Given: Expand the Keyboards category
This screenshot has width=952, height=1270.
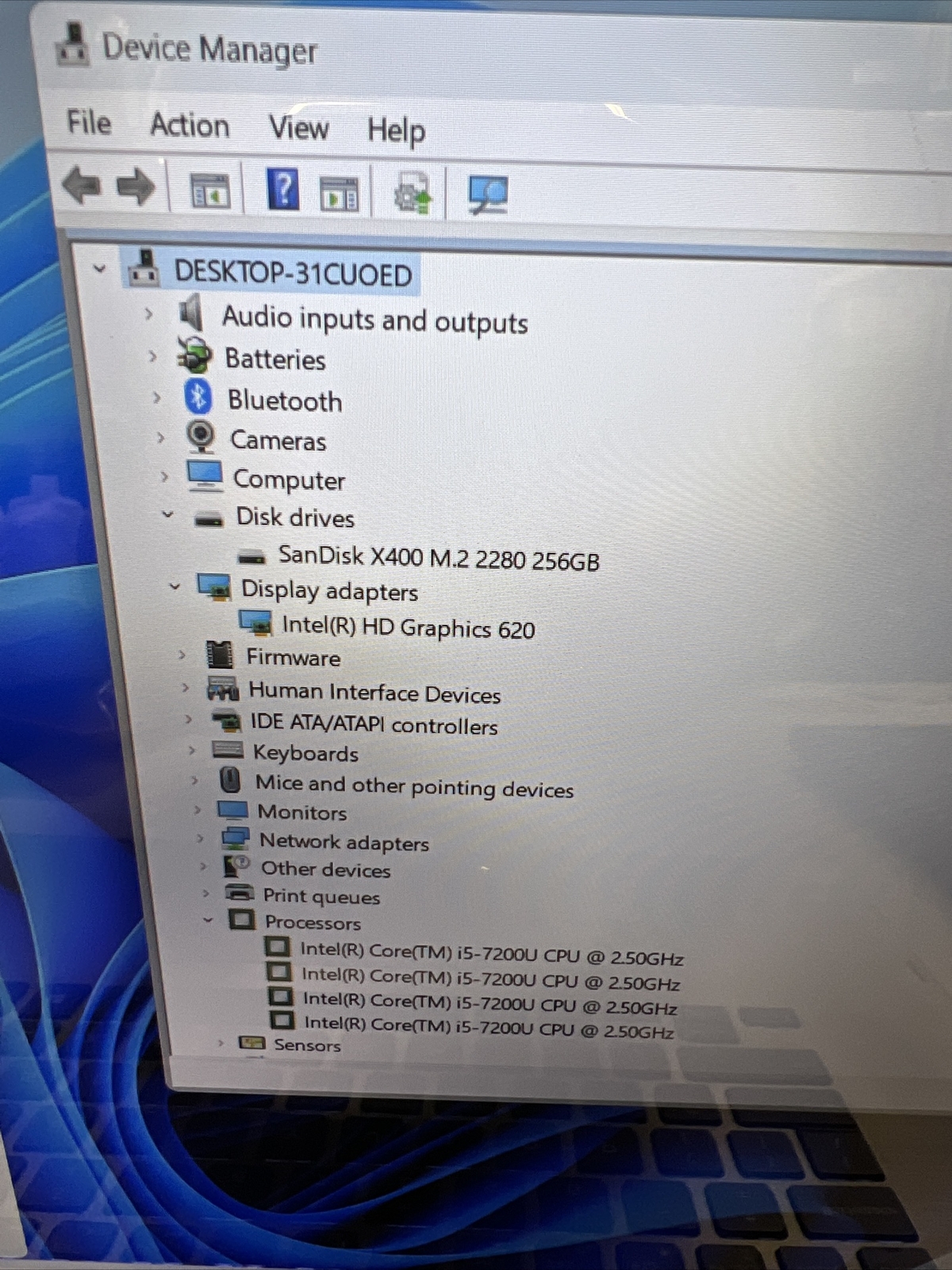Looking at the screenshot, I should tap(191, 750).
